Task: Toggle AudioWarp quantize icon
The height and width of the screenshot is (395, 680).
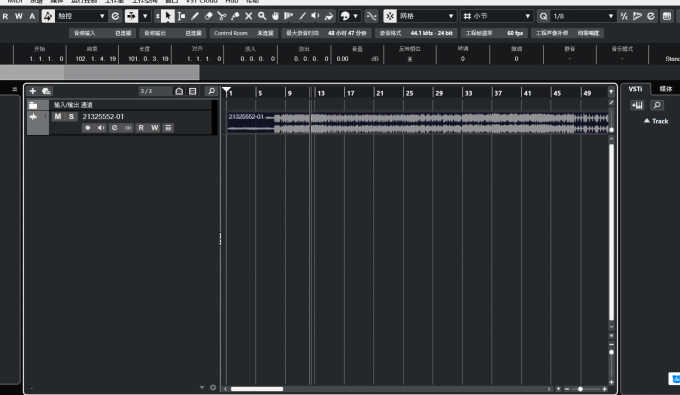Action: [x=637, y=16]
